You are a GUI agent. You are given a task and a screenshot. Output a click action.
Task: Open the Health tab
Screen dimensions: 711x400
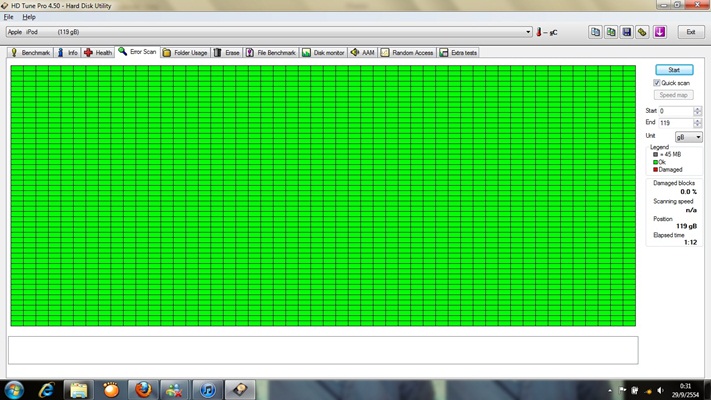point(99,52)
